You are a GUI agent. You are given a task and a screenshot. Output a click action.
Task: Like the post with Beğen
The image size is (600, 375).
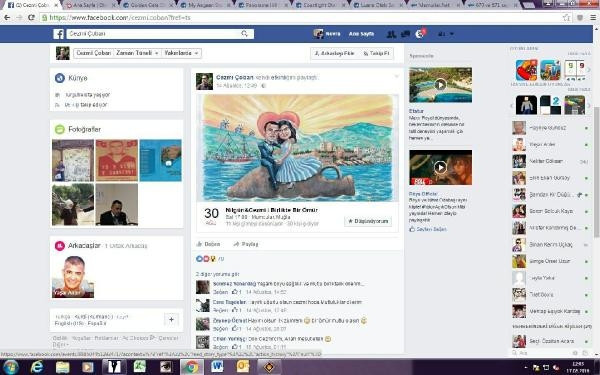[x=209, y=244]
